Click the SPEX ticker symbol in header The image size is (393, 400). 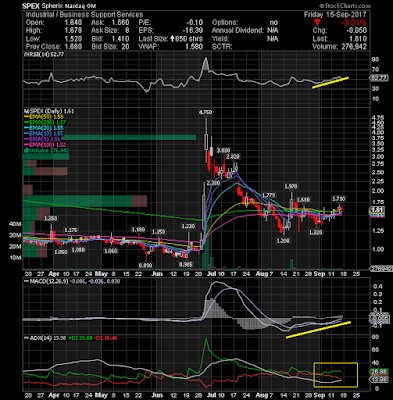(x=31, y=6)
